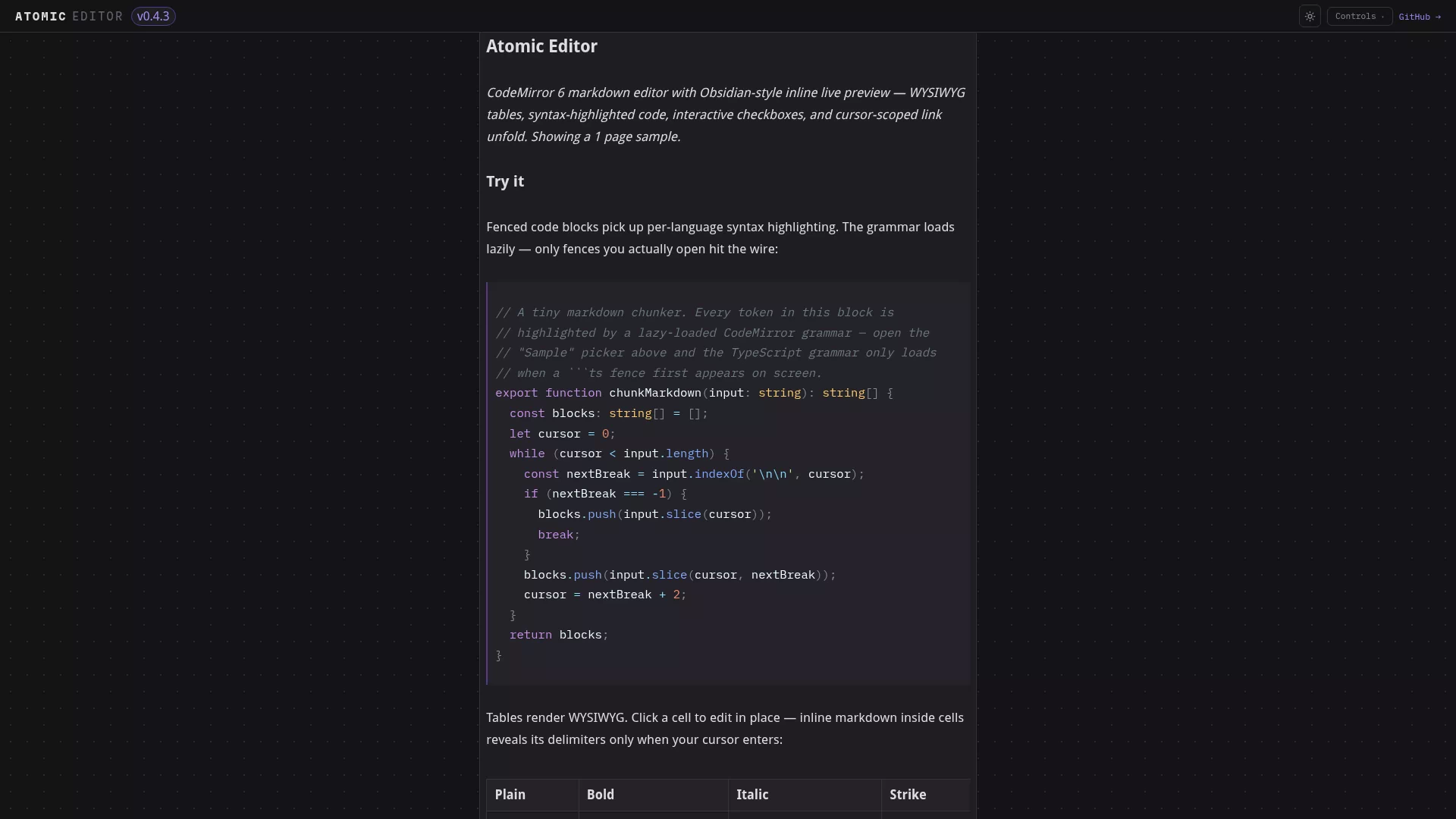
Task: Click the "let cursor = 0;" line
Action: (x=562, y=434)
